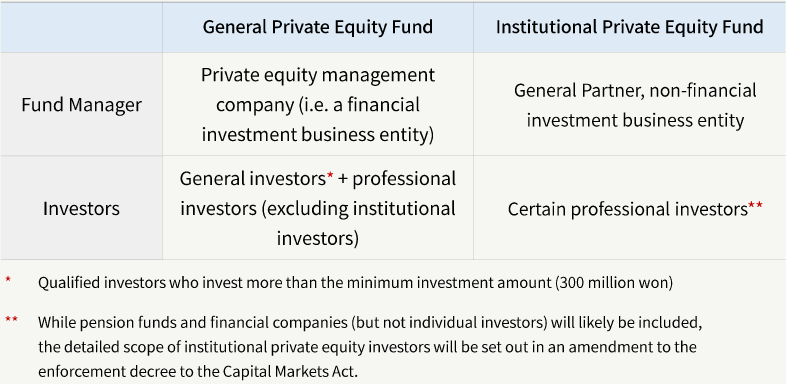Click the General Partner, non-financial cell

tap(630, 105)
